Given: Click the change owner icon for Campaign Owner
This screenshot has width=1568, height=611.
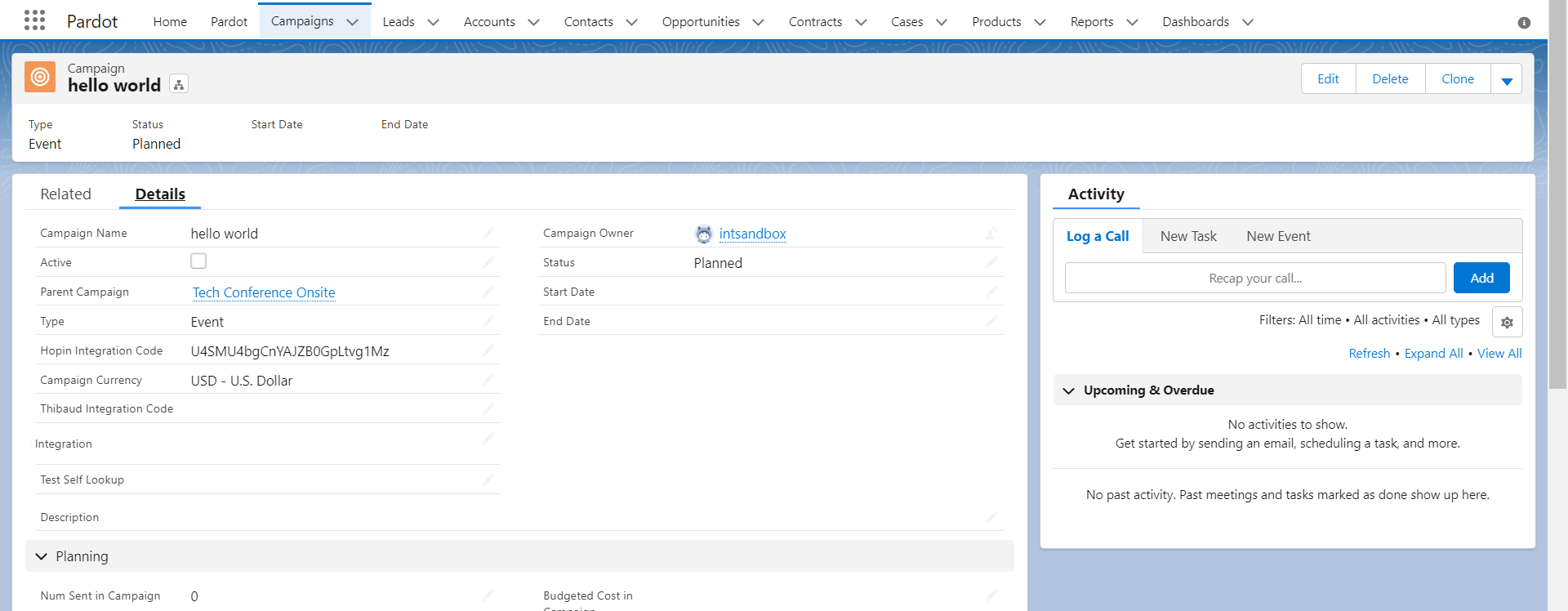Looking at the screenshot, I should (991, 234).
